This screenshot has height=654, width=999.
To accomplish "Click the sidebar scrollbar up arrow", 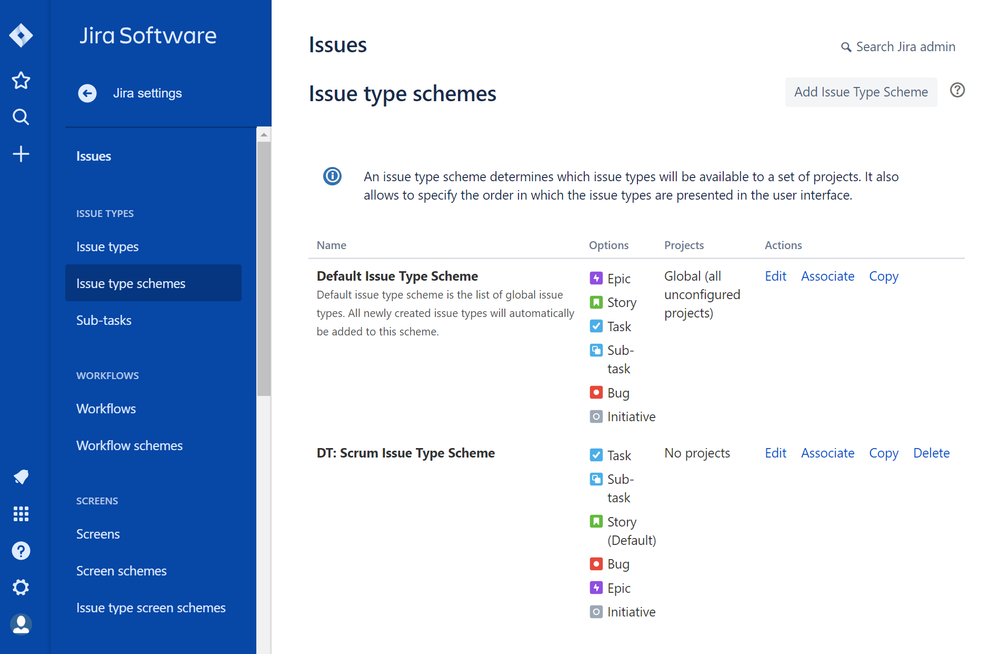I will click(x=264, y=135).
